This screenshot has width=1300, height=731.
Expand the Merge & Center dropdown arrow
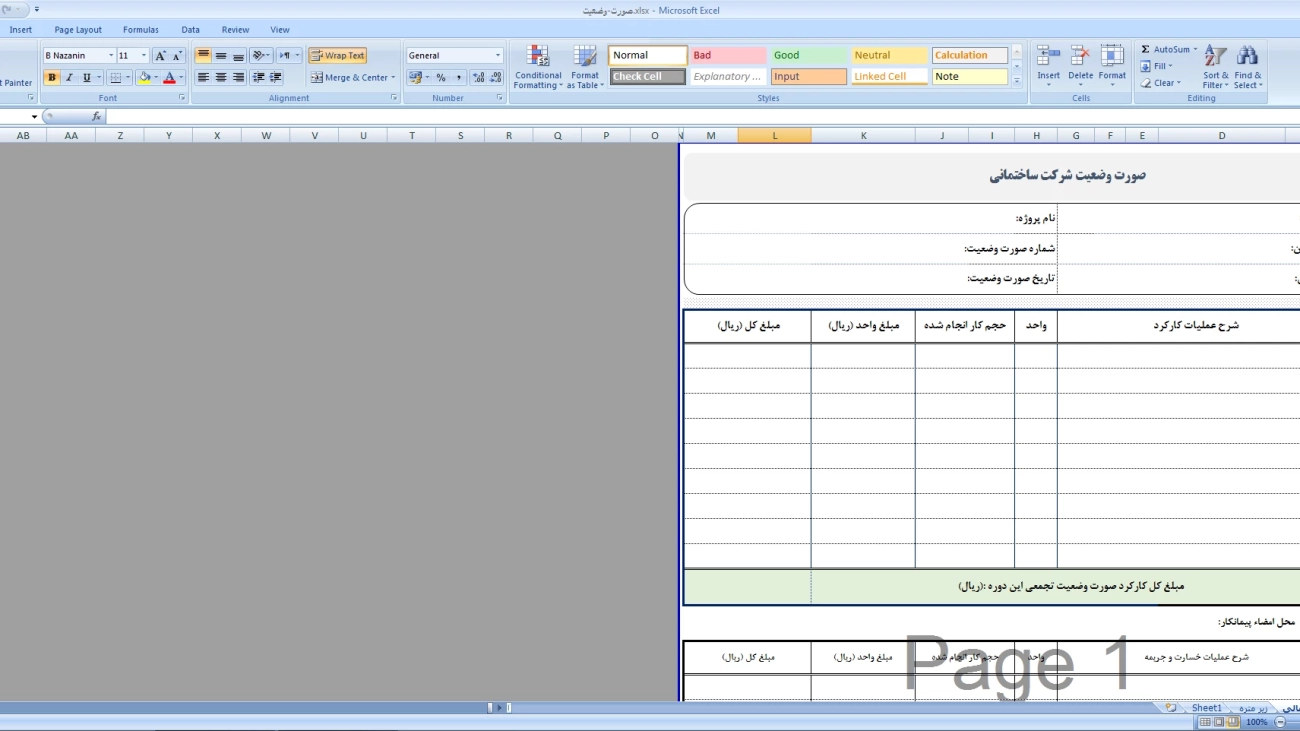[394, 77]
